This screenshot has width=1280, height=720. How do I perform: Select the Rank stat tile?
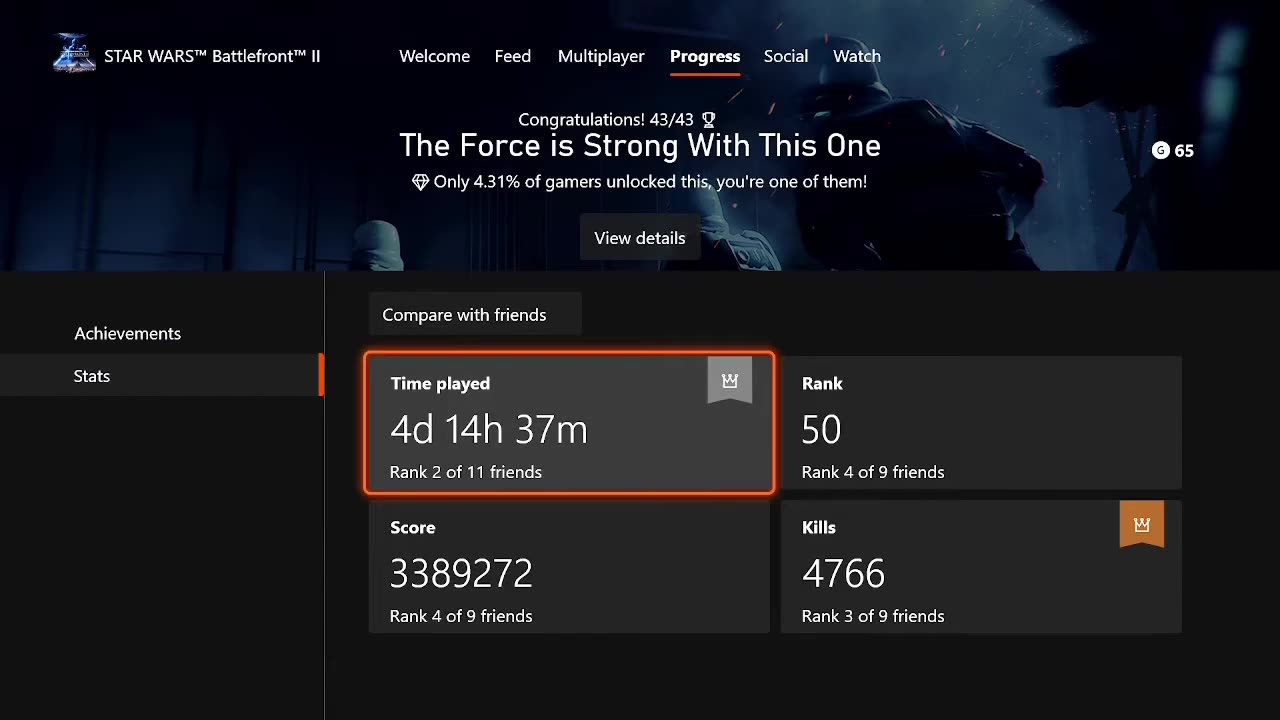click(980, 423)
